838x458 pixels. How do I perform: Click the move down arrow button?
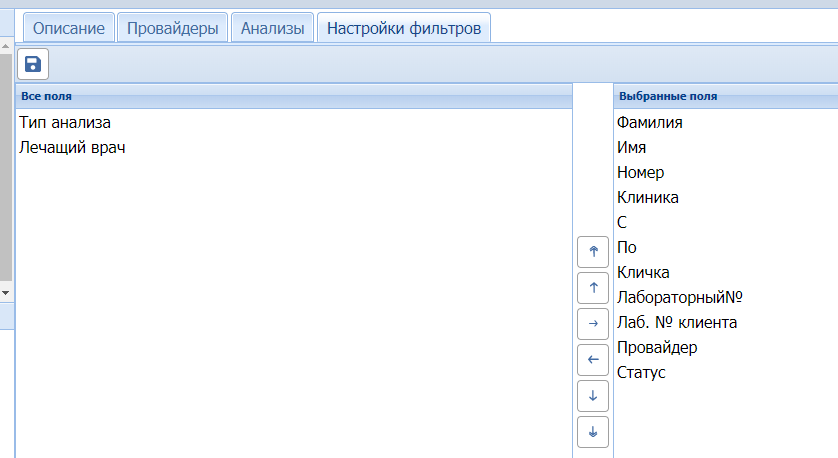tap(593, 396)
